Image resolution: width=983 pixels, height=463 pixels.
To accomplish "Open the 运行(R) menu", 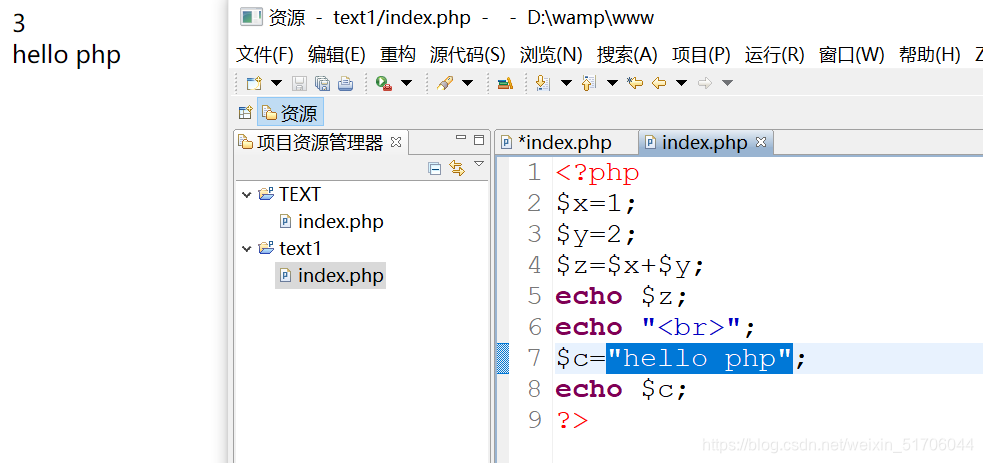I will pyautogui.click(x=774, y=55).
